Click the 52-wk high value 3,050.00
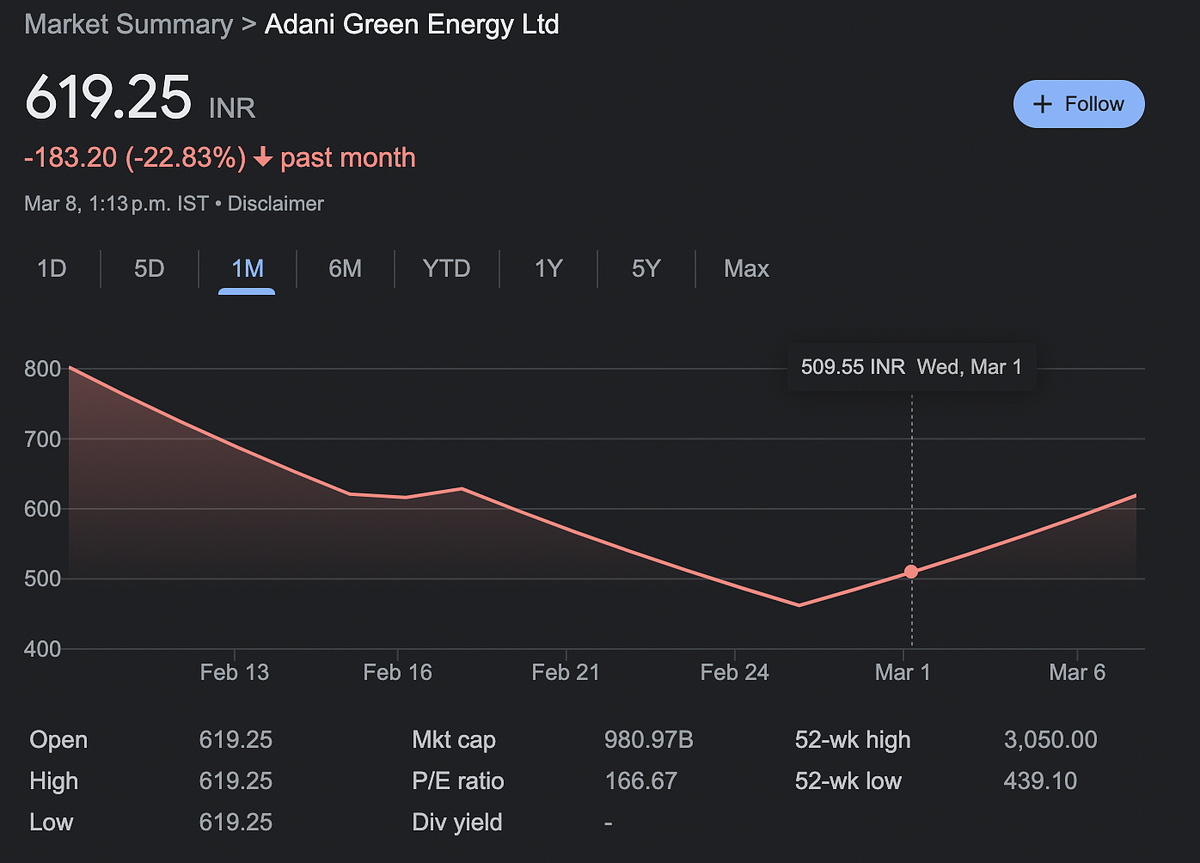Image resolution: width=1200 pixels, height=863 pixels. pos(1050,741)
